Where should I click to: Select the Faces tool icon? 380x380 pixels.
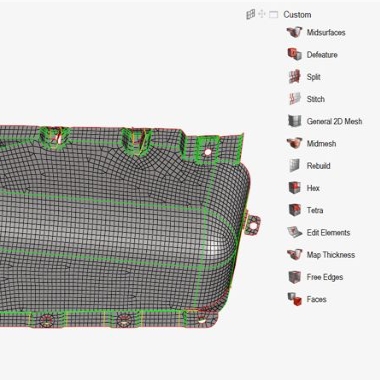pos(294,299)
